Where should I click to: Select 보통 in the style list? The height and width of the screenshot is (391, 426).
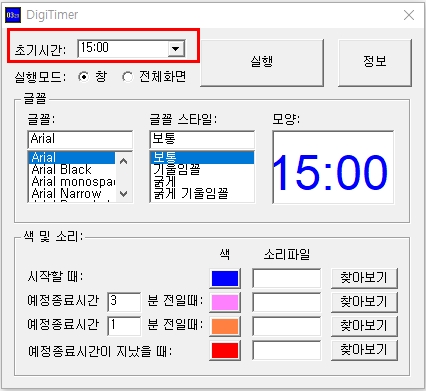tap(203, 157)
